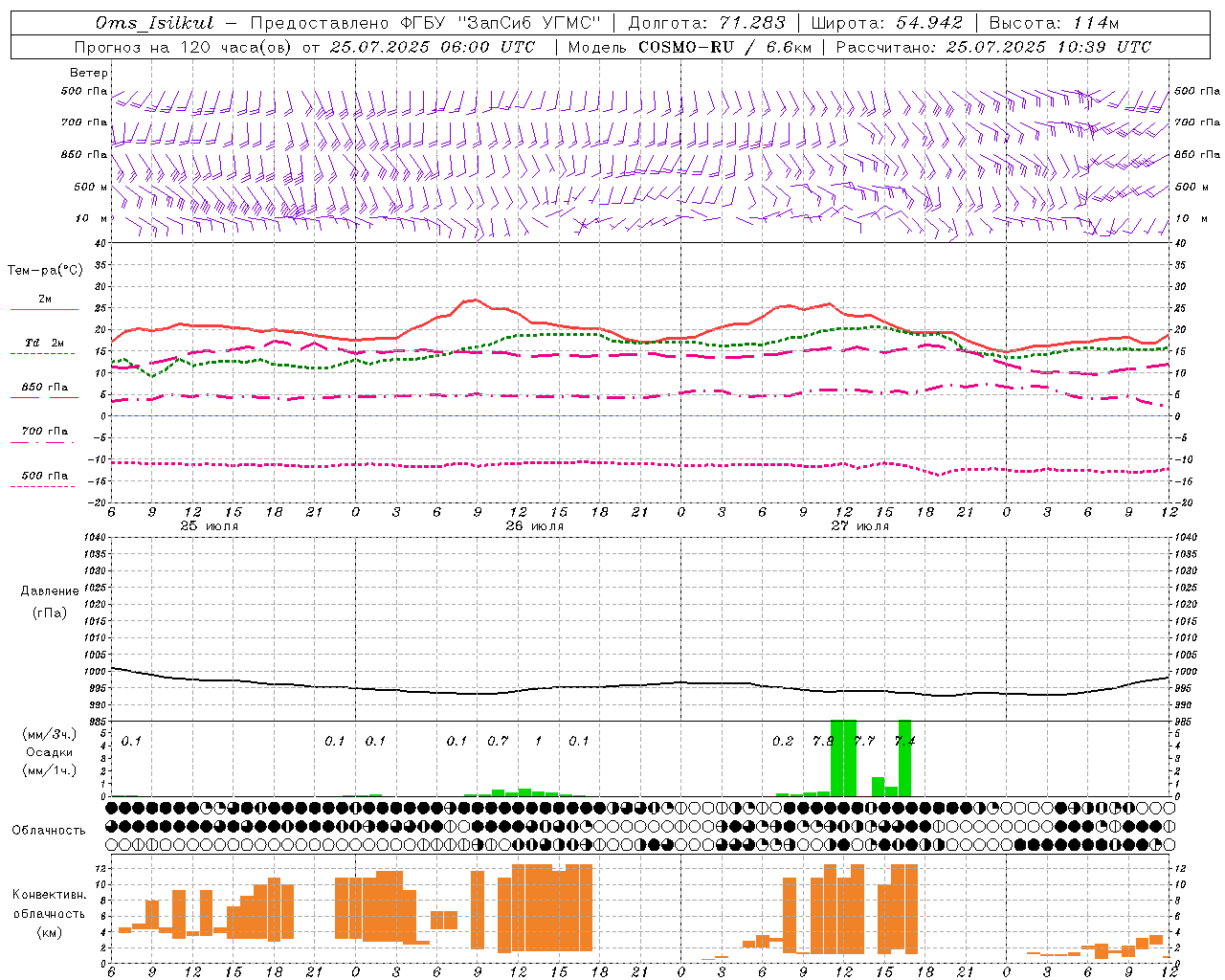
Task: Select the 'Конвективн.' convective cloud label
Action: [x=50, y=895]
